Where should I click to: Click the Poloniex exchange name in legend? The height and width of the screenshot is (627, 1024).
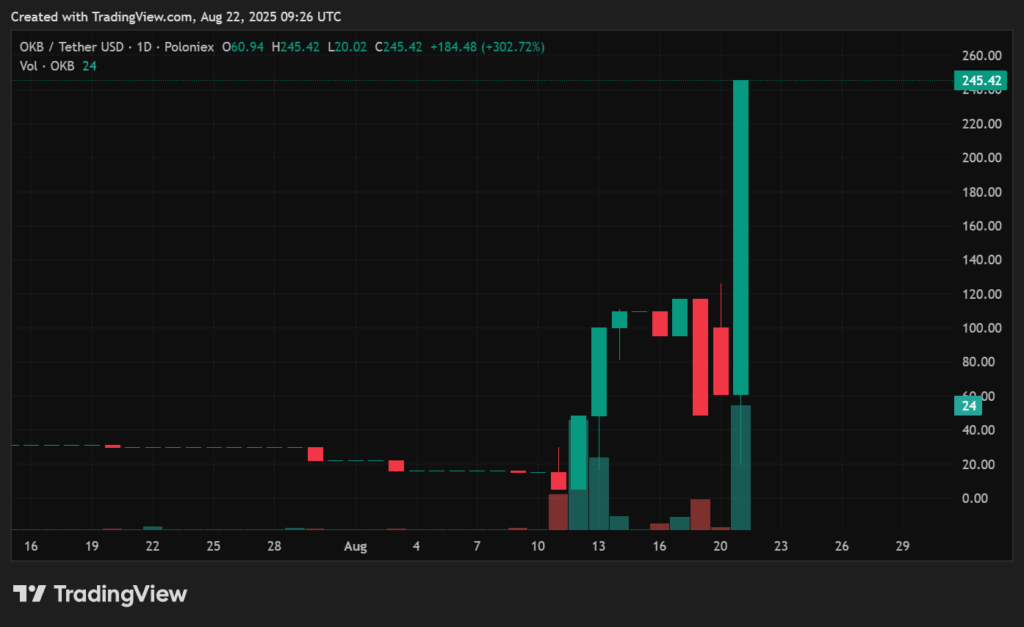pyautogui.click(x=189, y=46)
